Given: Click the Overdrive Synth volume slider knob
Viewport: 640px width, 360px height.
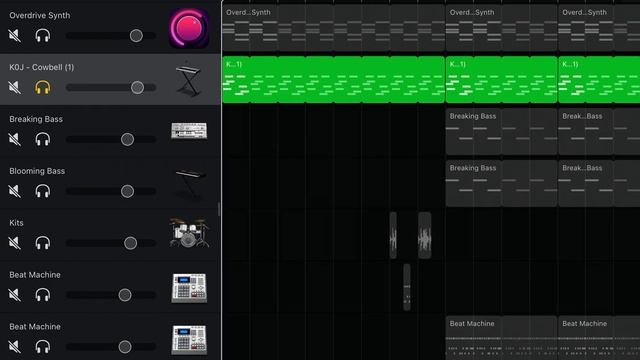Looking at the screenshot, I should pos(136,36).
